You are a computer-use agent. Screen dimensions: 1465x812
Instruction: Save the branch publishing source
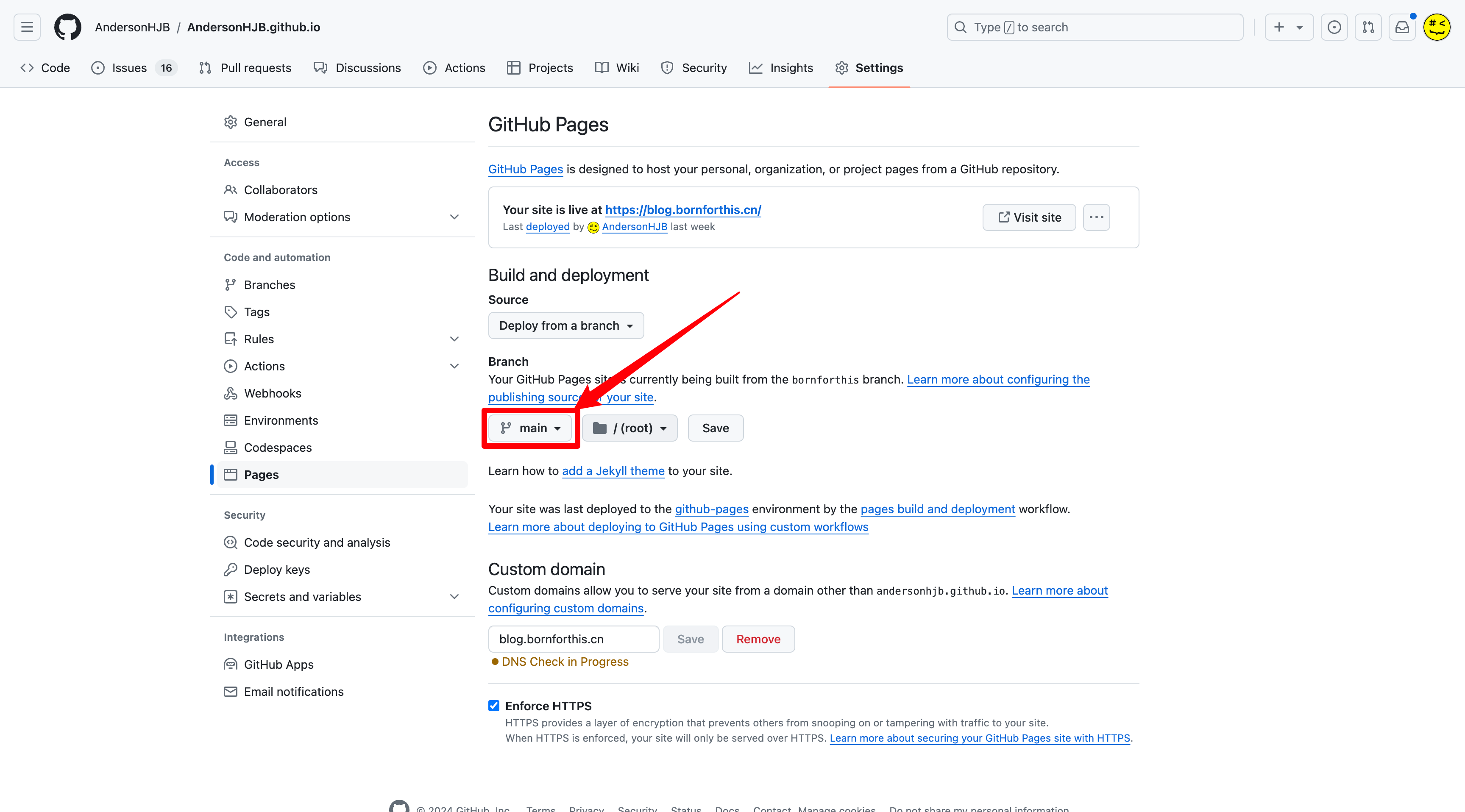pos(716,428)
